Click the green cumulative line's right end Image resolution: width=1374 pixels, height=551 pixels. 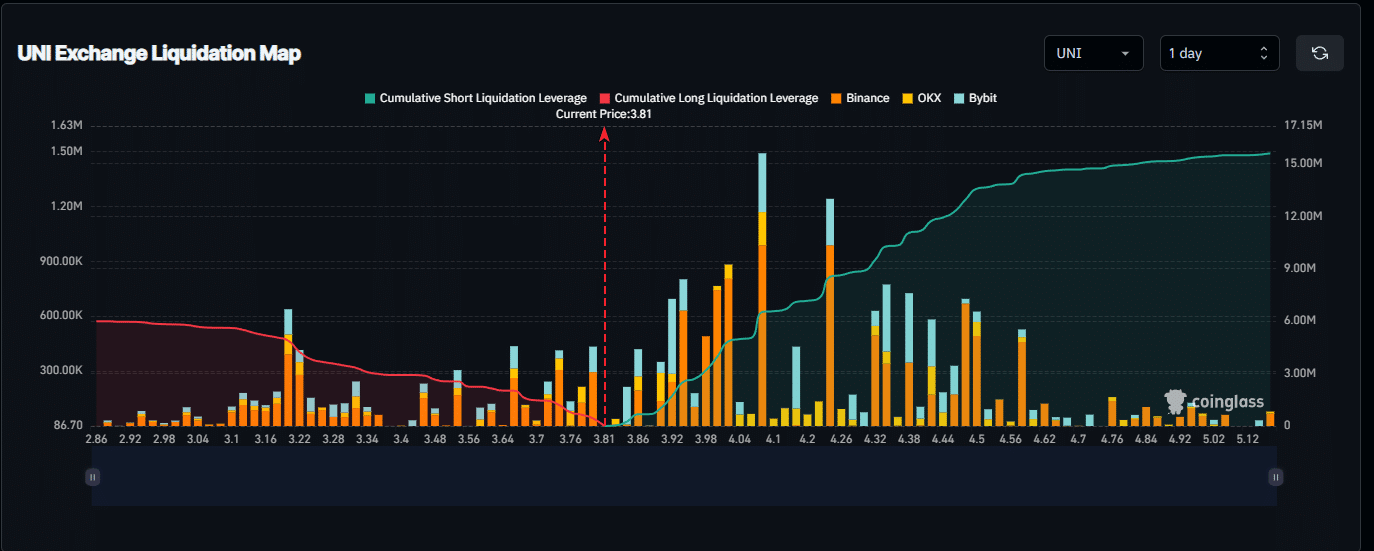tap(1269, 153)
